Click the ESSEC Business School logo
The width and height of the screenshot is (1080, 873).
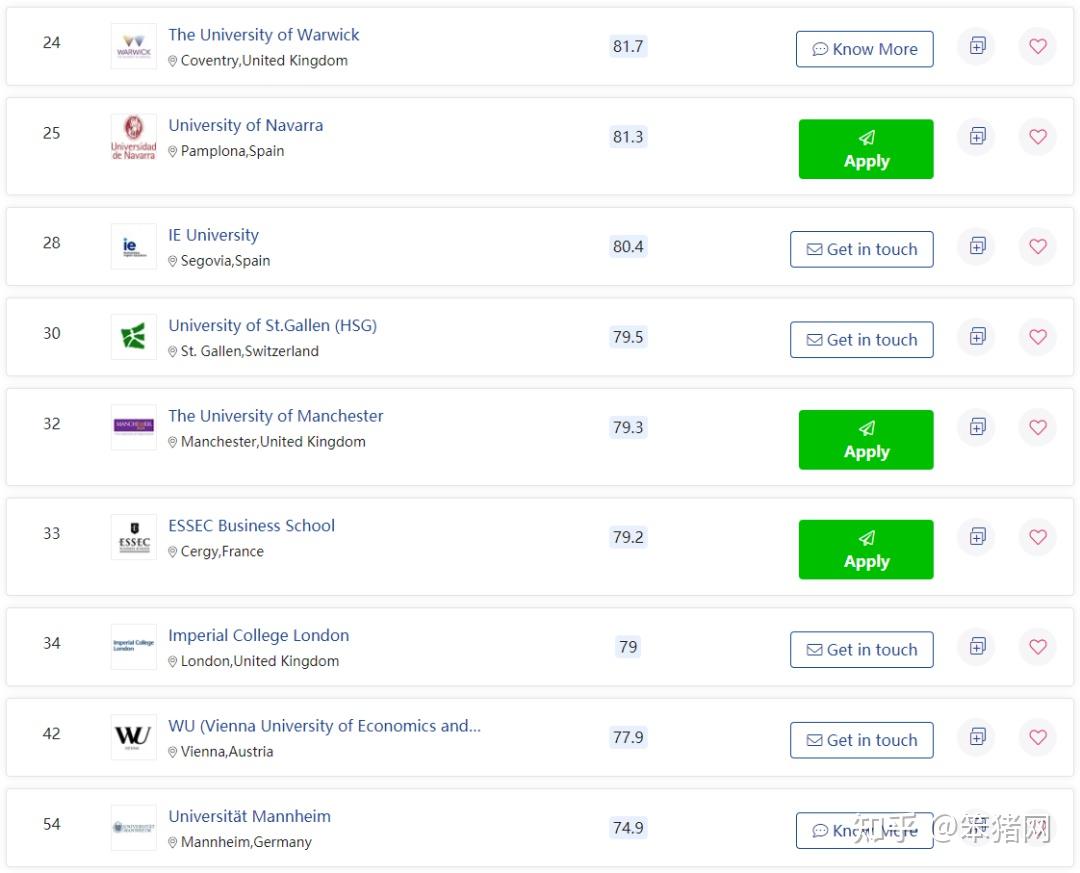click(x=133, y=537)
